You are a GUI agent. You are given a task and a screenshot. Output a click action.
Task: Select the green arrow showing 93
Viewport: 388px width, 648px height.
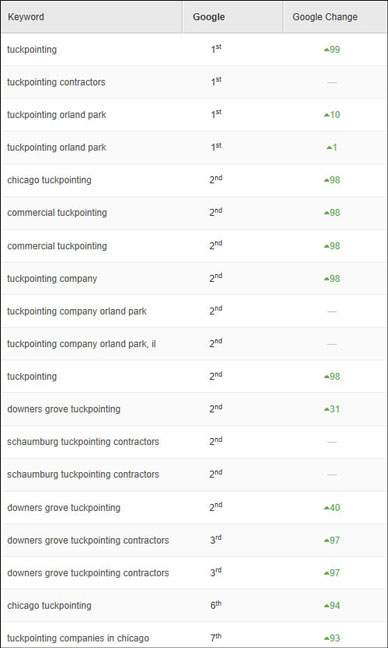[x=332, y=638]
